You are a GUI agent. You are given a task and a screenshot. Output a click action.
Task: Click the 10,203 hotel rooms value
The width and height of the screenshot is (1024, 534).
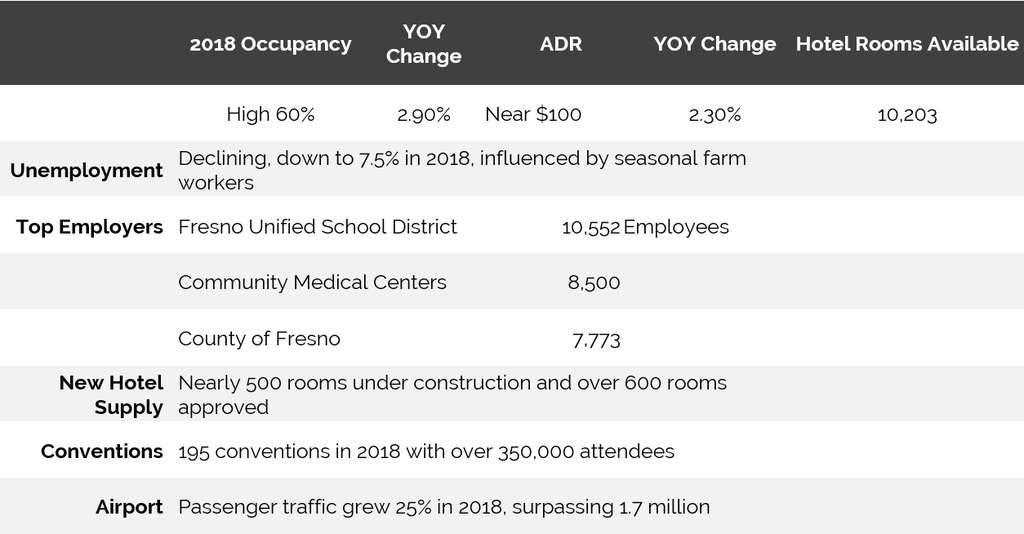(907, 114)
